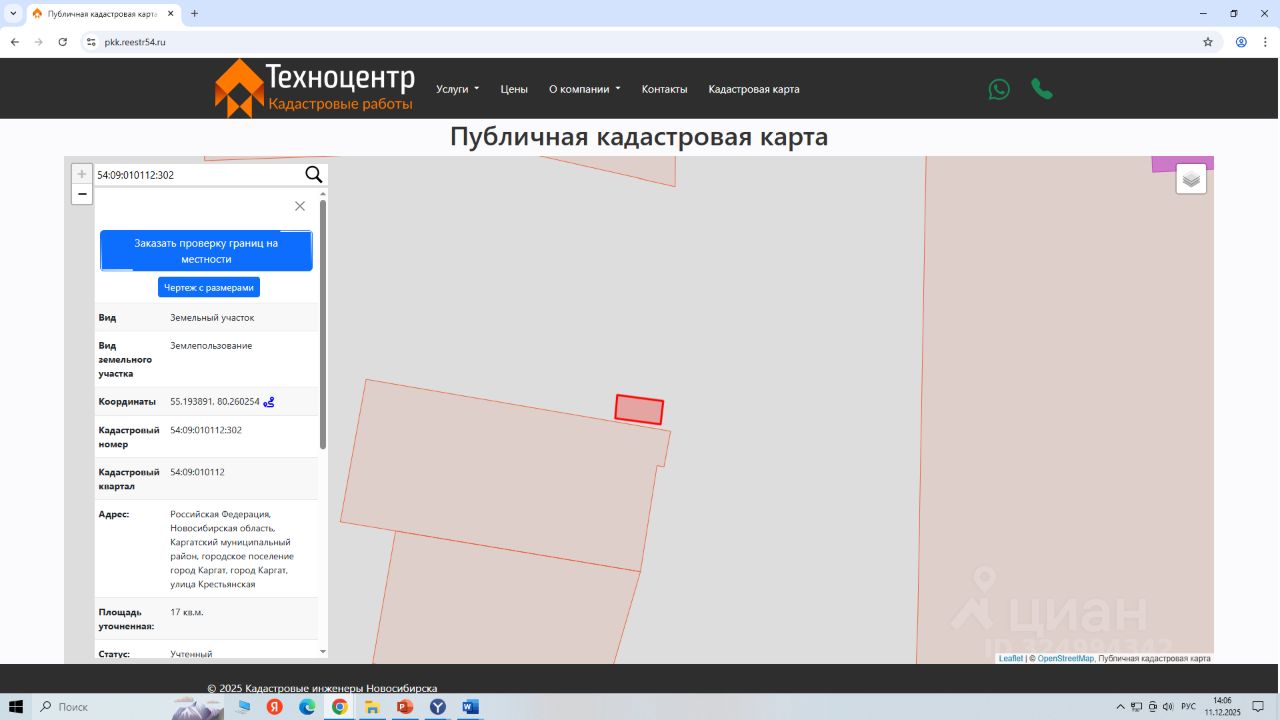Click the parcel address text
This screenshot has height=720, width=1280.
[x=232, y=549]
